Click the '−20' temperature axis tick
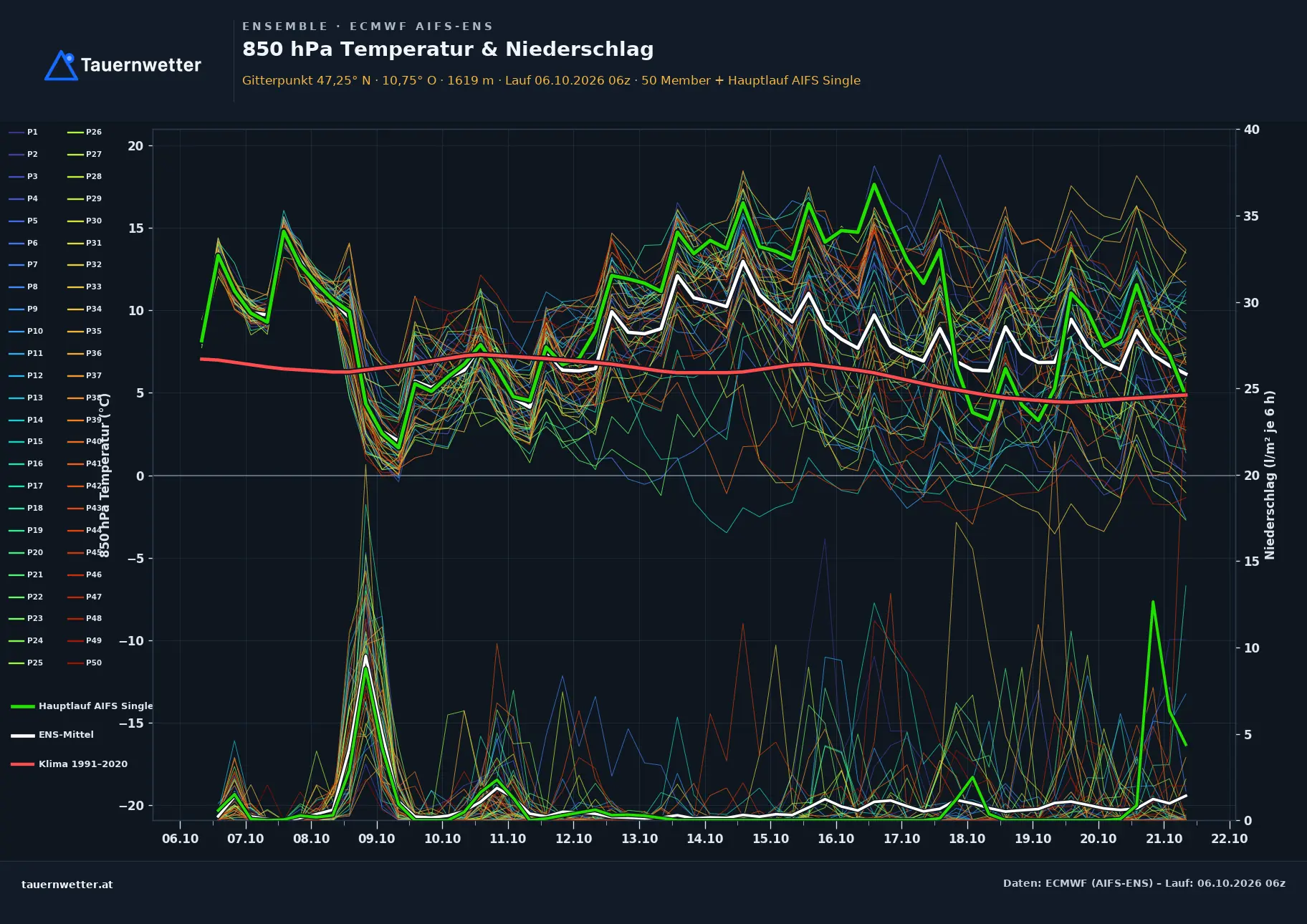The image size is (1307, 924). (x=131, y=806)
